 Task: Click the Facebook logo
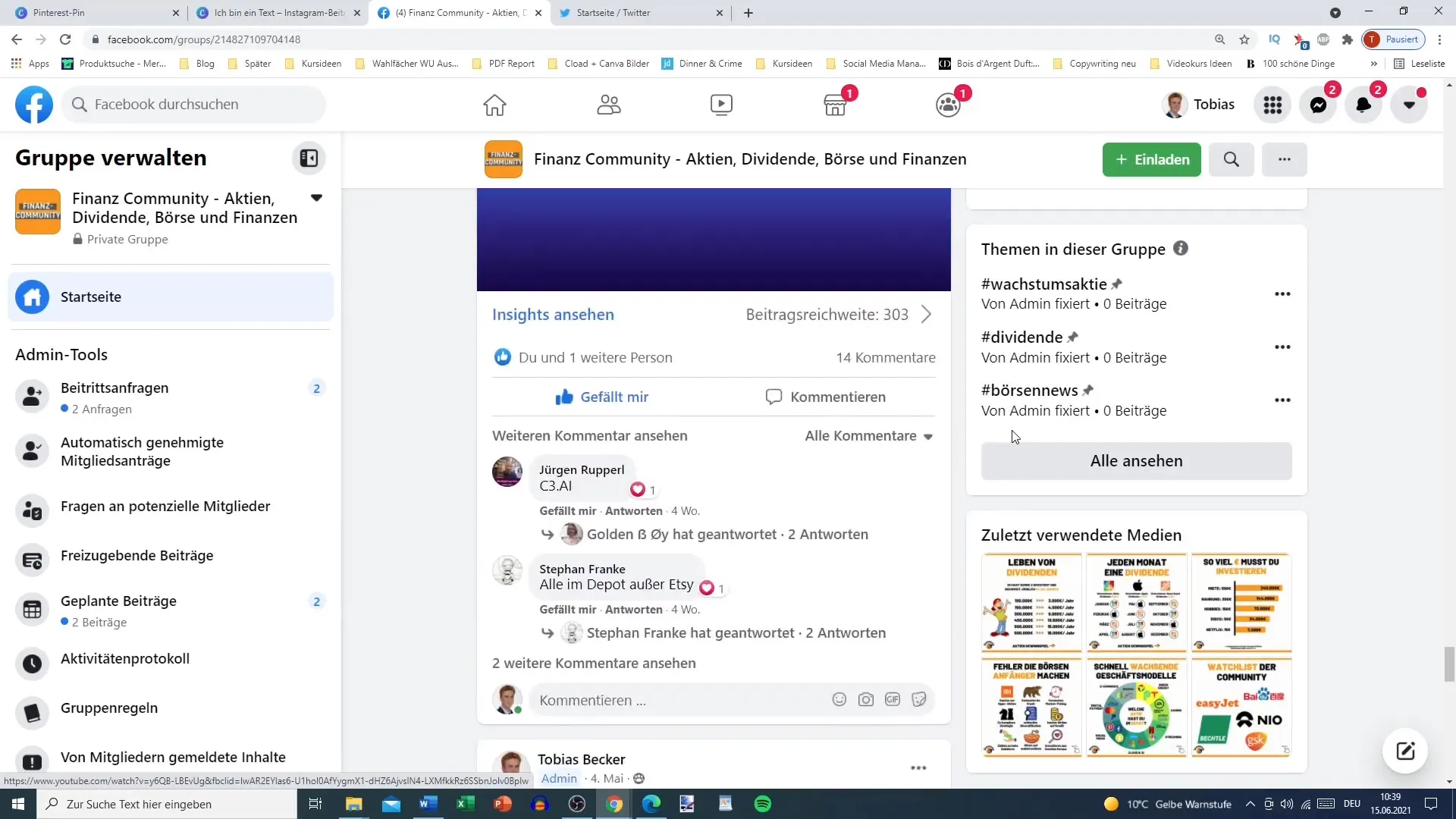(x=34, y=105)
